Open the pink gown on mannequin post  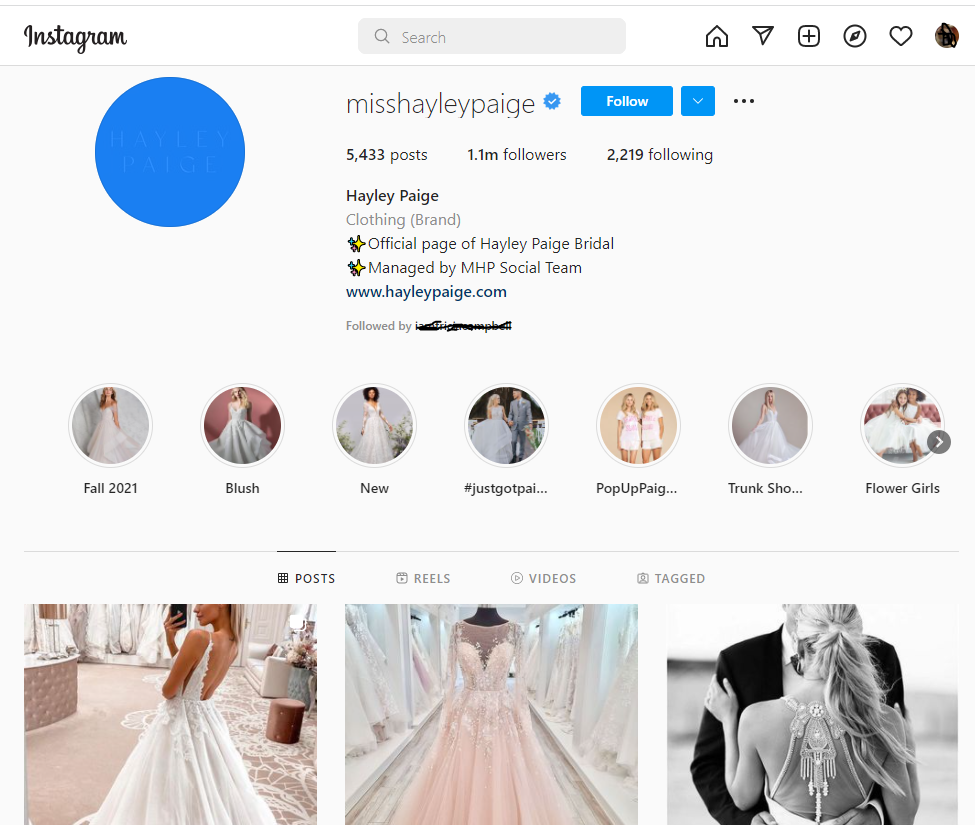point(491,714)
